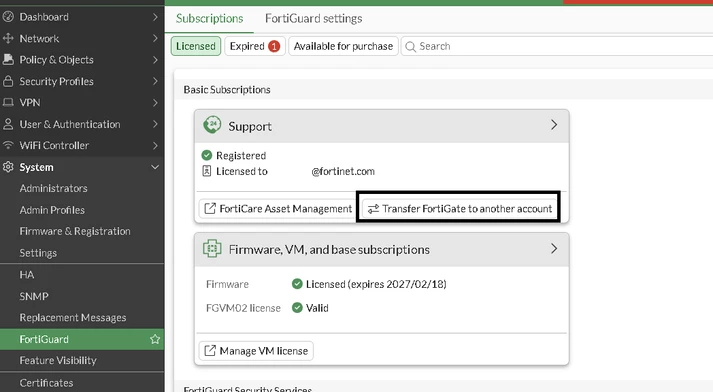Open the Settings menu item
The height and width of the screenshot is (392, 713).
pyautogui.click(x=38, y=253)
